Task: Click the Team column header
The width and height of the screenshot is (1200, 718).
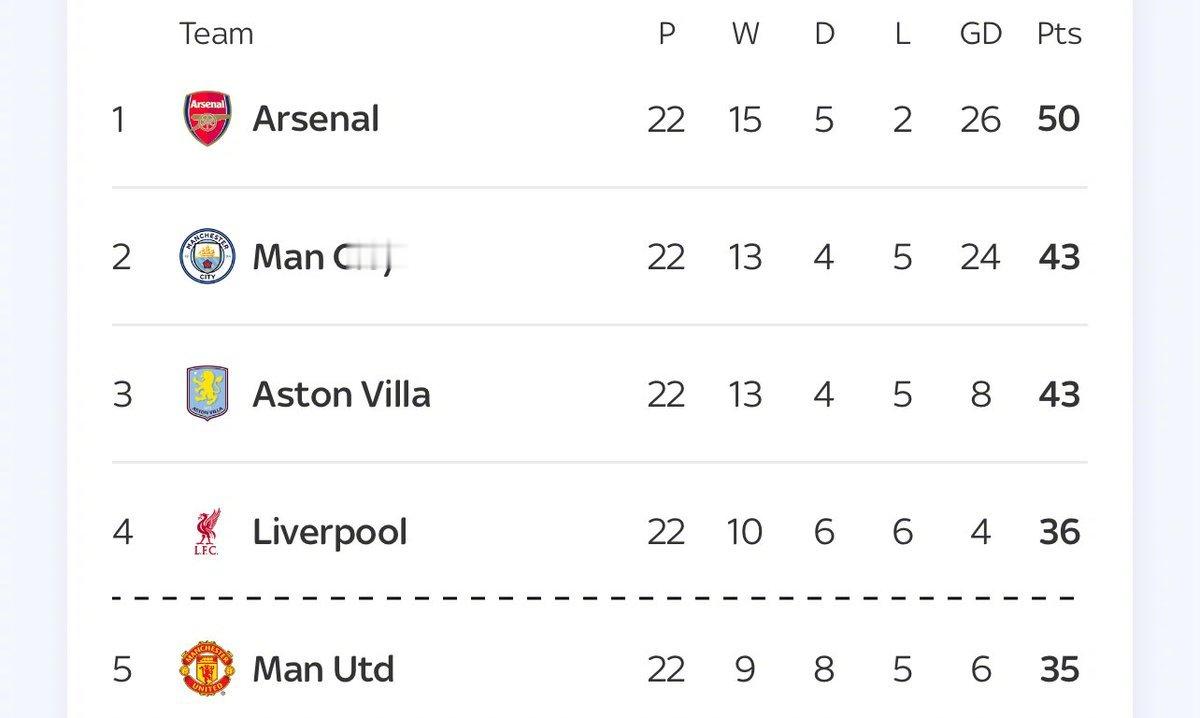Action: (x=216, y=34)
